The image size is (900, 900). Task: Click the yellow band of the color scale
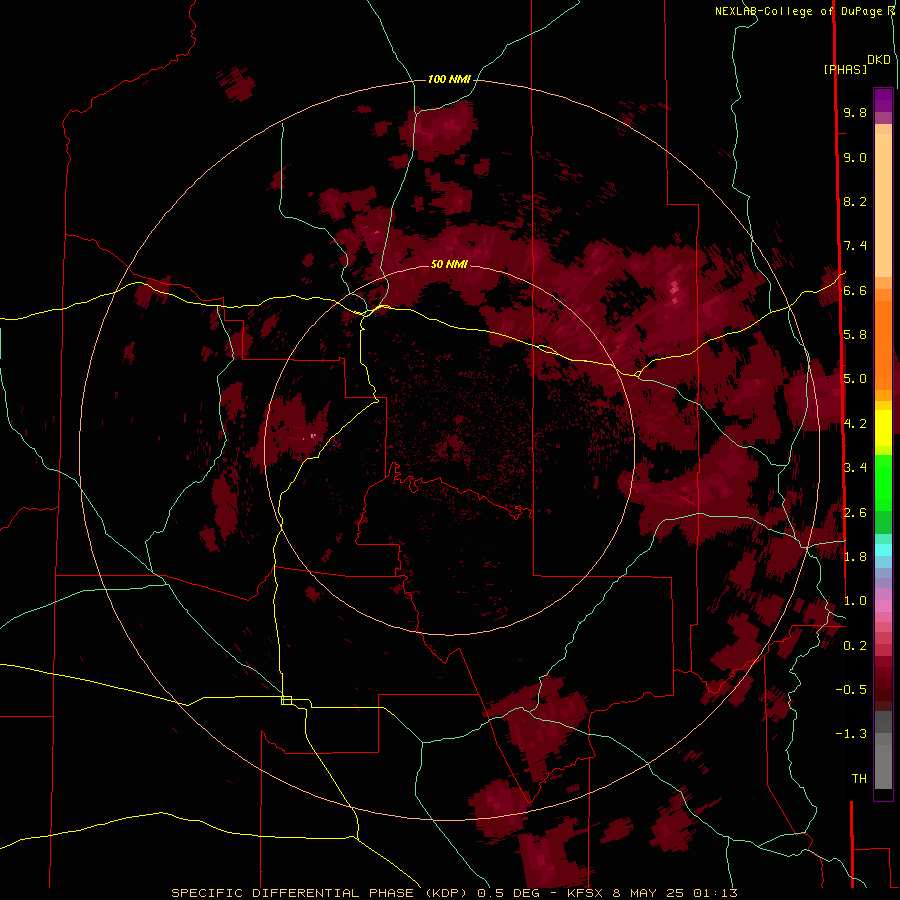(x=883, y=428)
